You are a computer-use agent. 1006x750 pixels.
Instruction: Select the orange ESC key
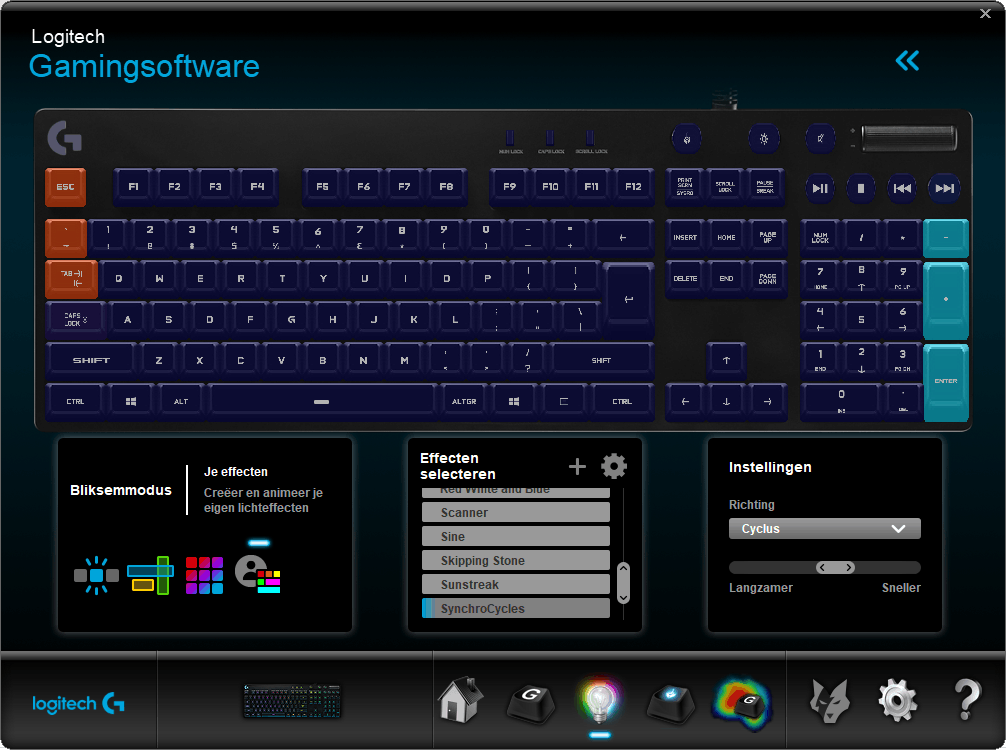coord(65,187)
